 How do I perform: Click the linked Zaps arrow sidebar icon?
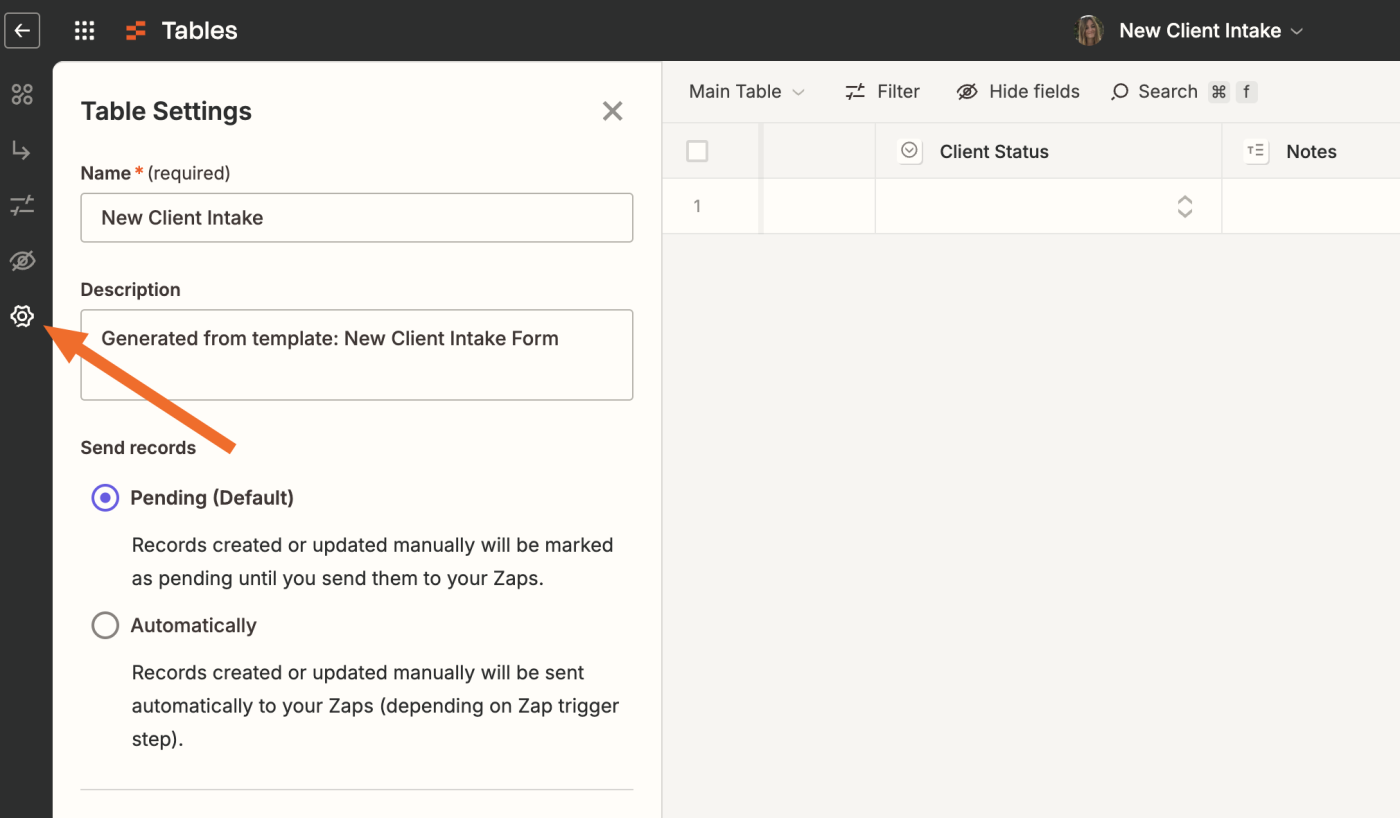pos(22,151)
